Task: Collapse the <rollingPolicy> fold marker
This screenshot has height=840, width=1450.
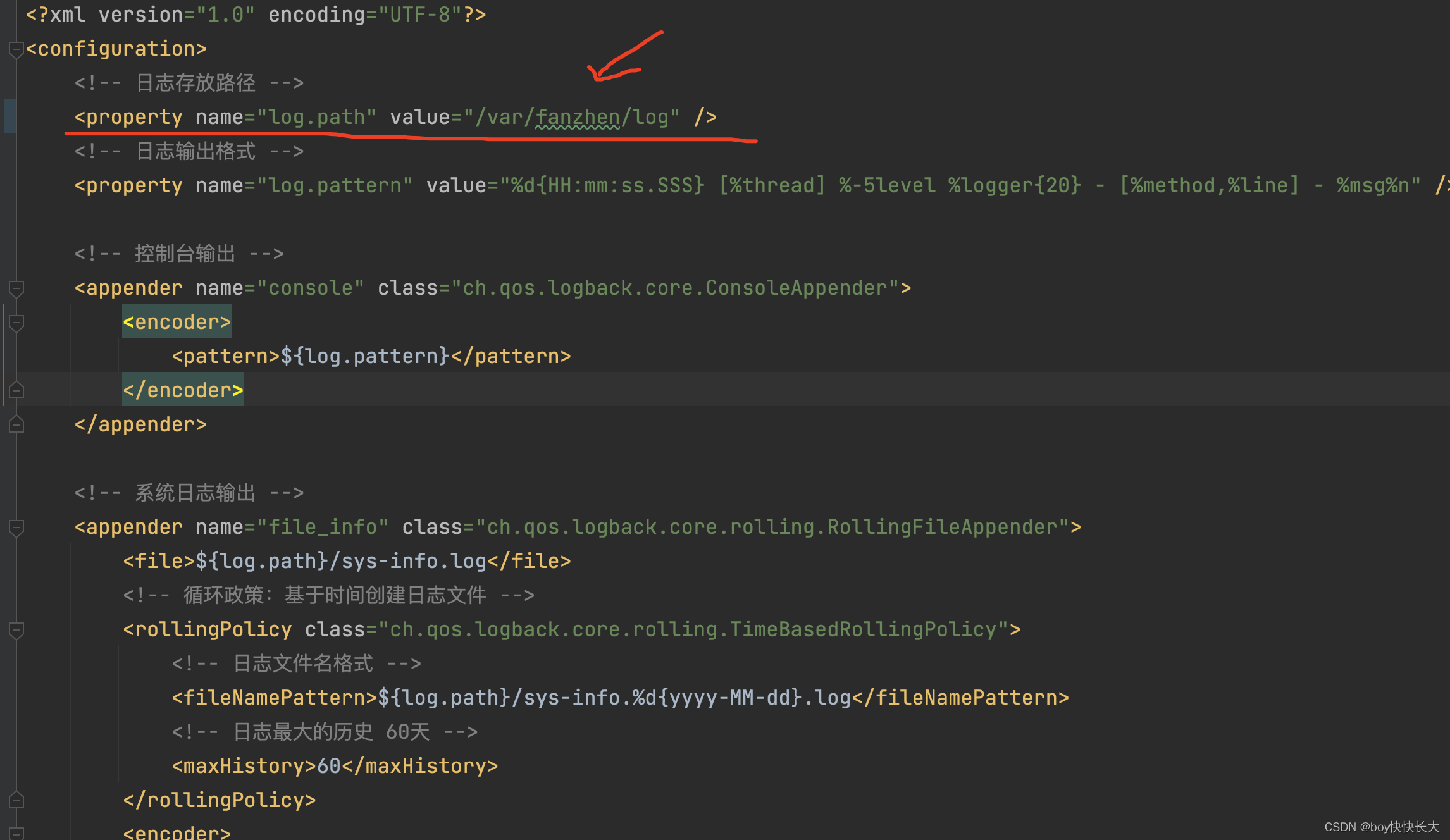Action: [x=16, y=630]
